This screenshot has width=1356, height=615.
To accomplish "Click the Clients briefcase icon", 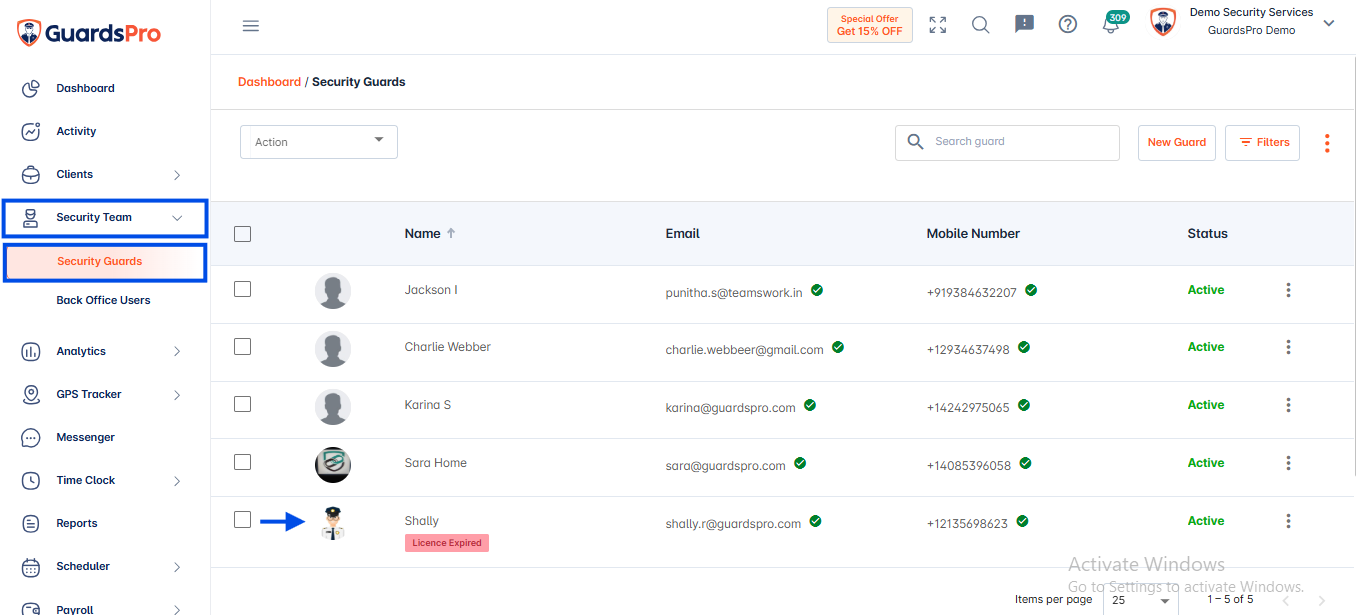I will 31,175.
